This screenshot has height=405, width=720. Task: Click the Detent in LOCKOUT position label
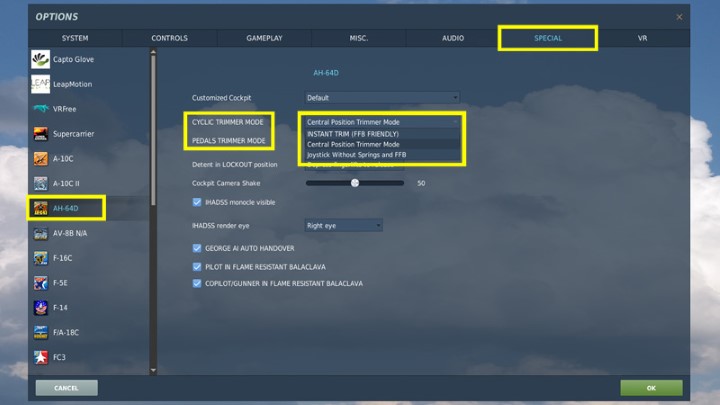click(235, 164)
